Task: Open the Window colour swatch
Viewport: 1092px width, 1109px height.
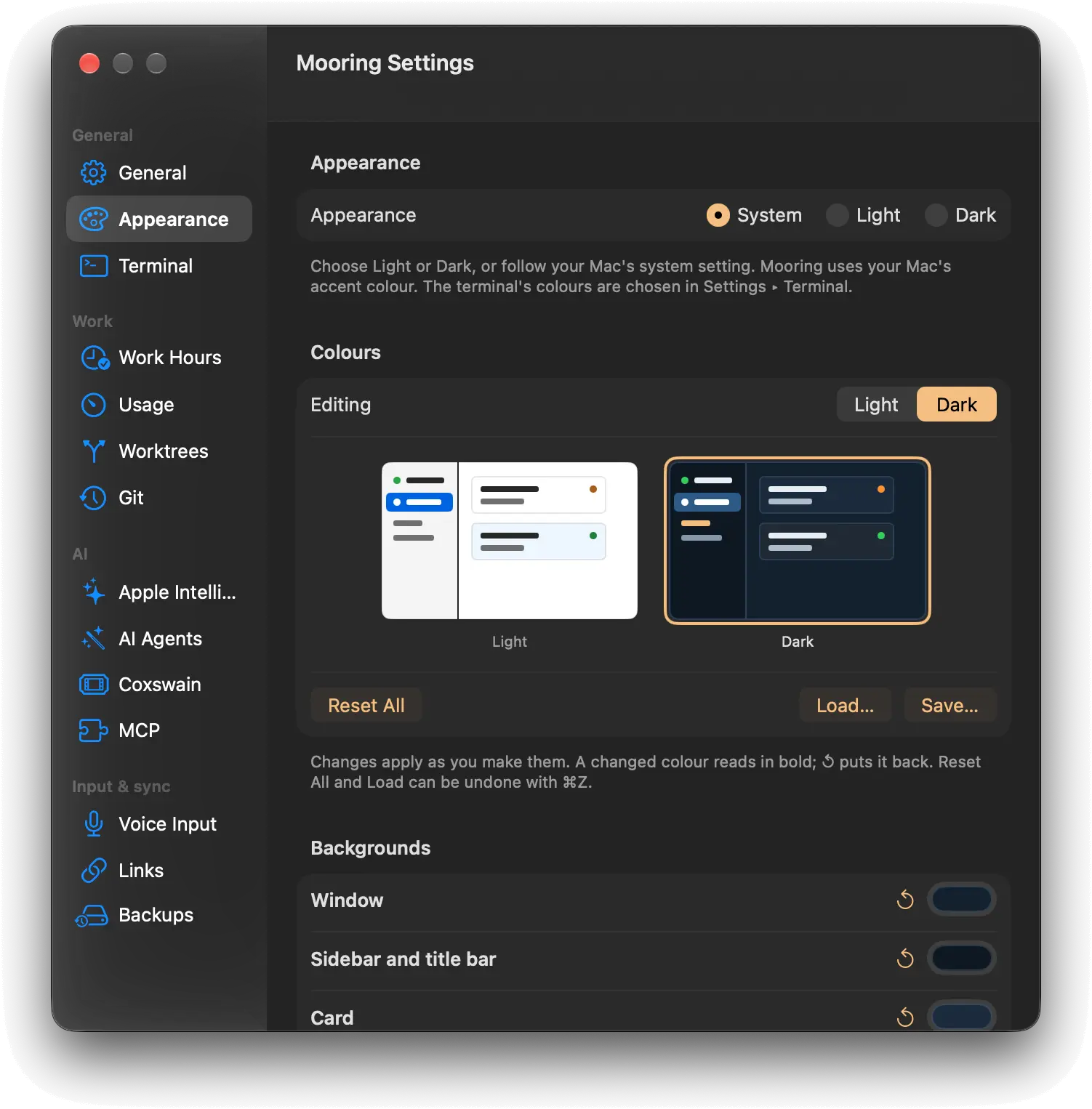Action: pyautogui.click(x=961, y=900)
